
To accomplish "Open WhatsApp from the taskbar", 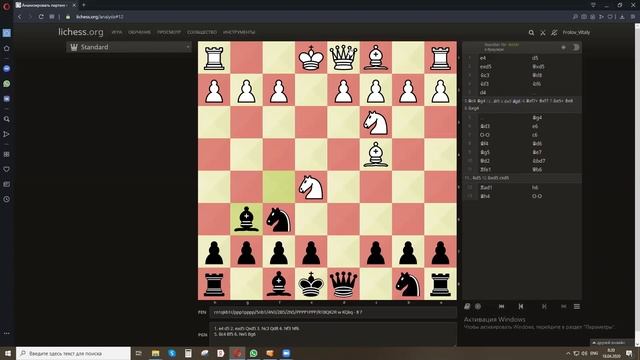I will coord(253,353).
